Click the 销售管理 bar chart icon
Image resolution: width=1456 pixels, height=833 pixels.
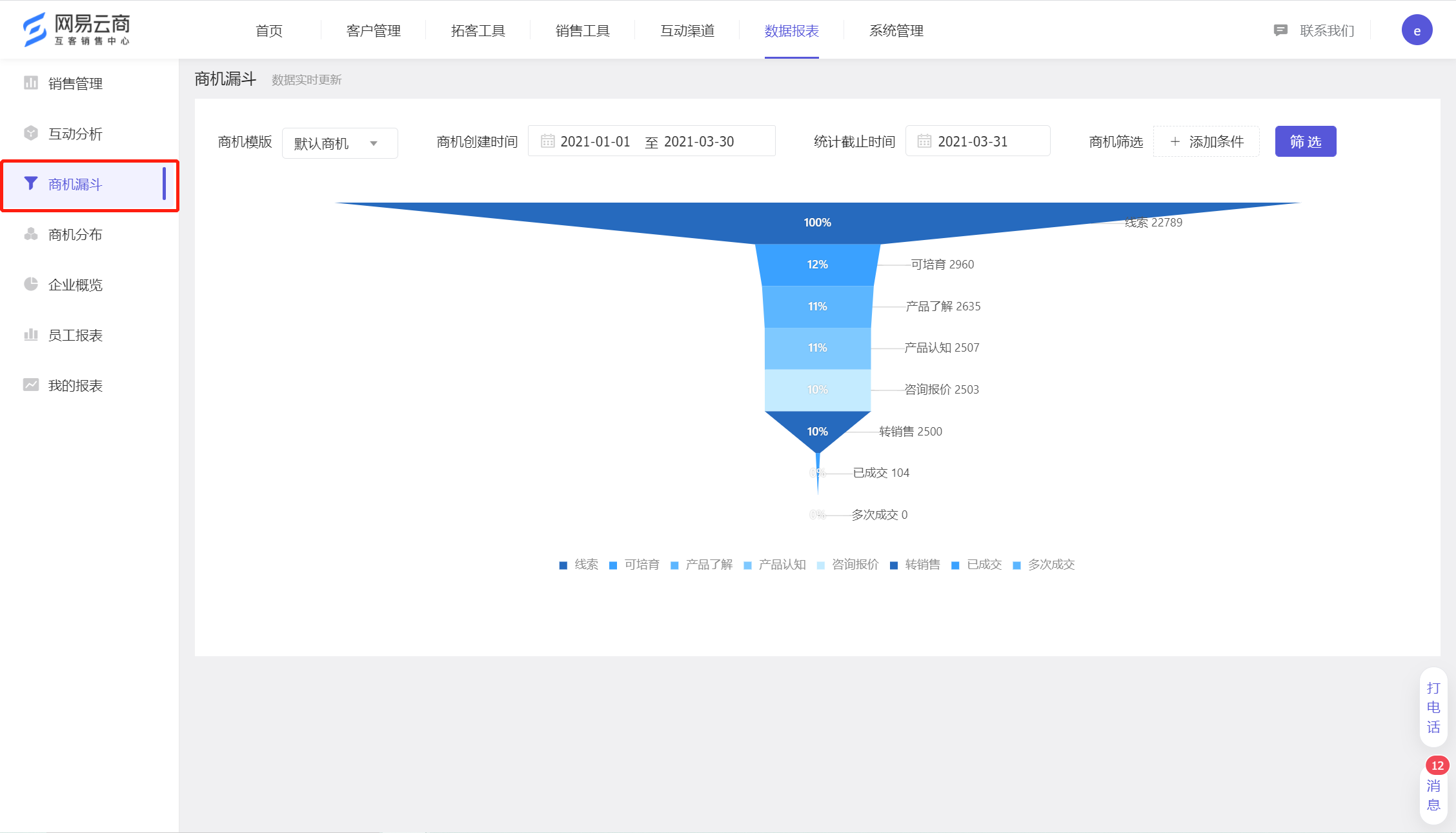30,83
